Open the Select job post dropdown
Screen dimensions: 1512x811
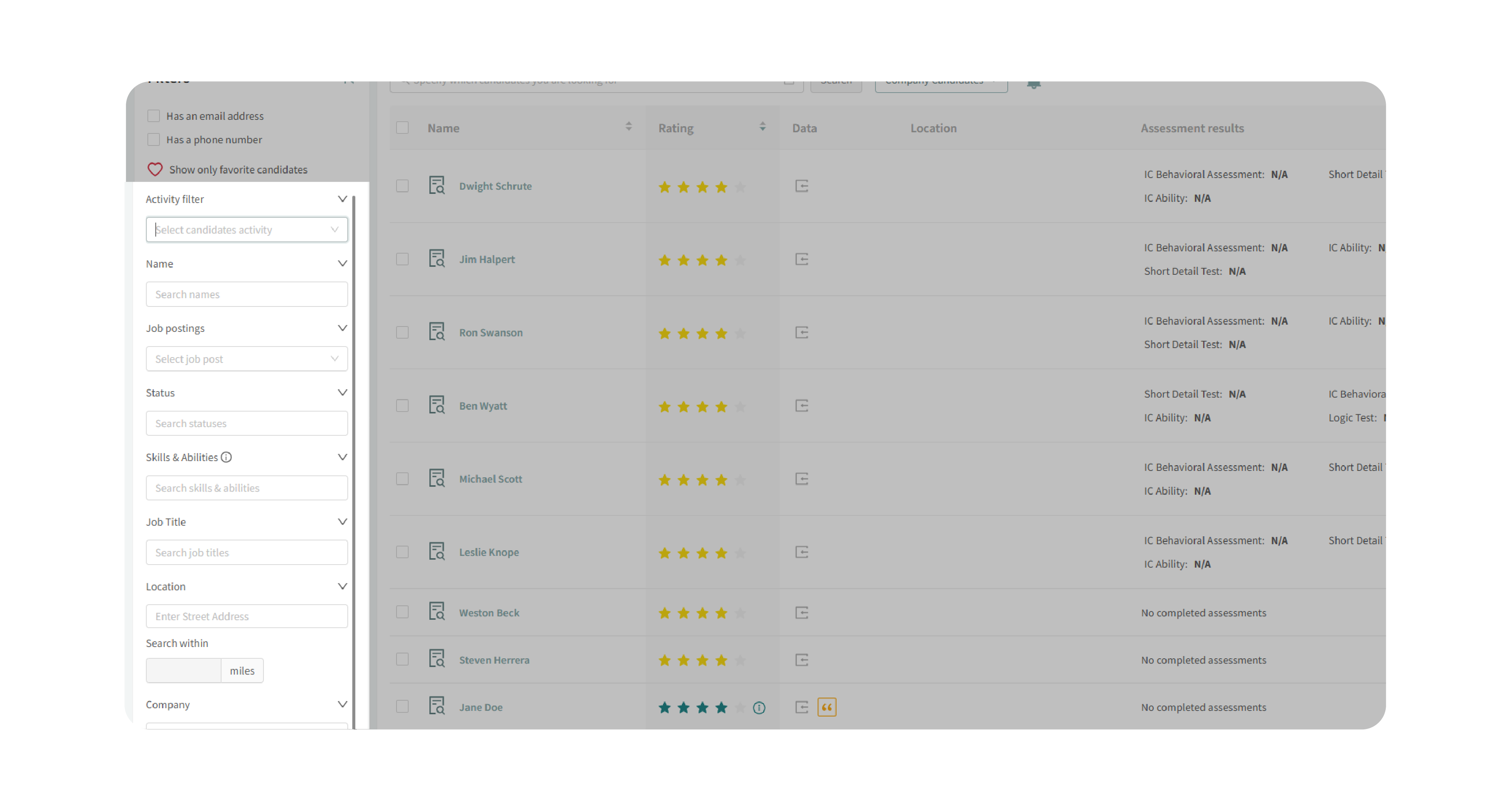click(246, 359)
